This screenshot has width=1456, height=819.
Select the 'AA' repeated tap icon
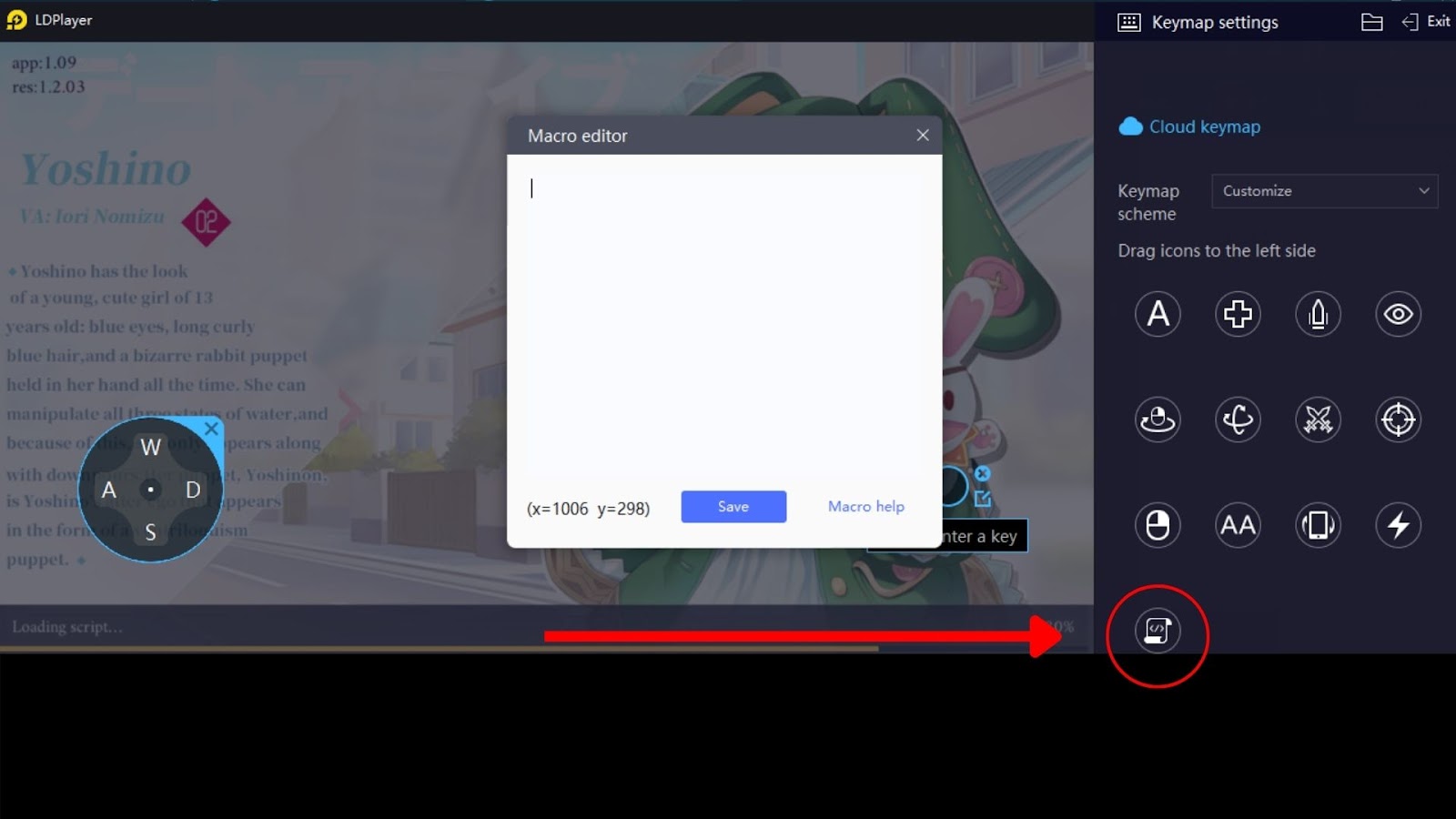(x=1238, y=525)
